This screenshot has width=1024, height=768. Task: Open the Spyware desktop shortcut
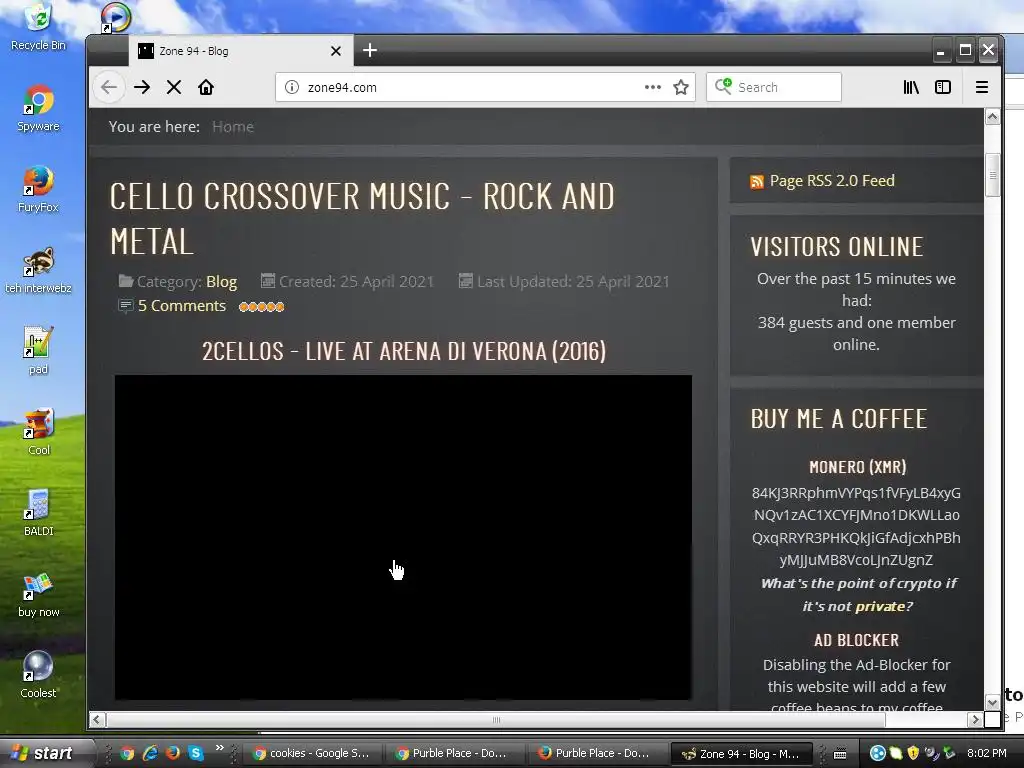(39, 108)
